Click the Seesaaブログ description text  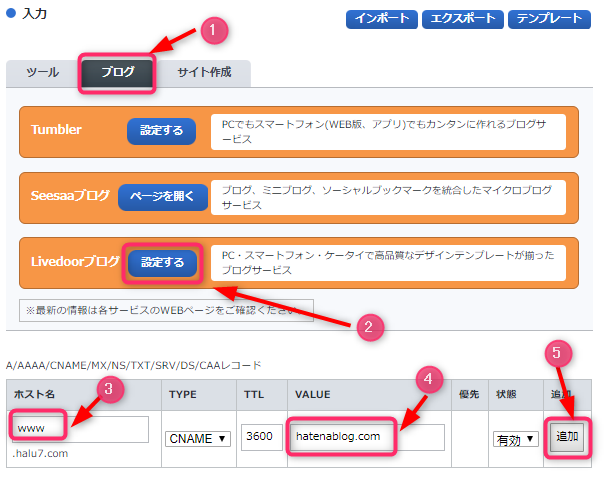pos(387,198)
